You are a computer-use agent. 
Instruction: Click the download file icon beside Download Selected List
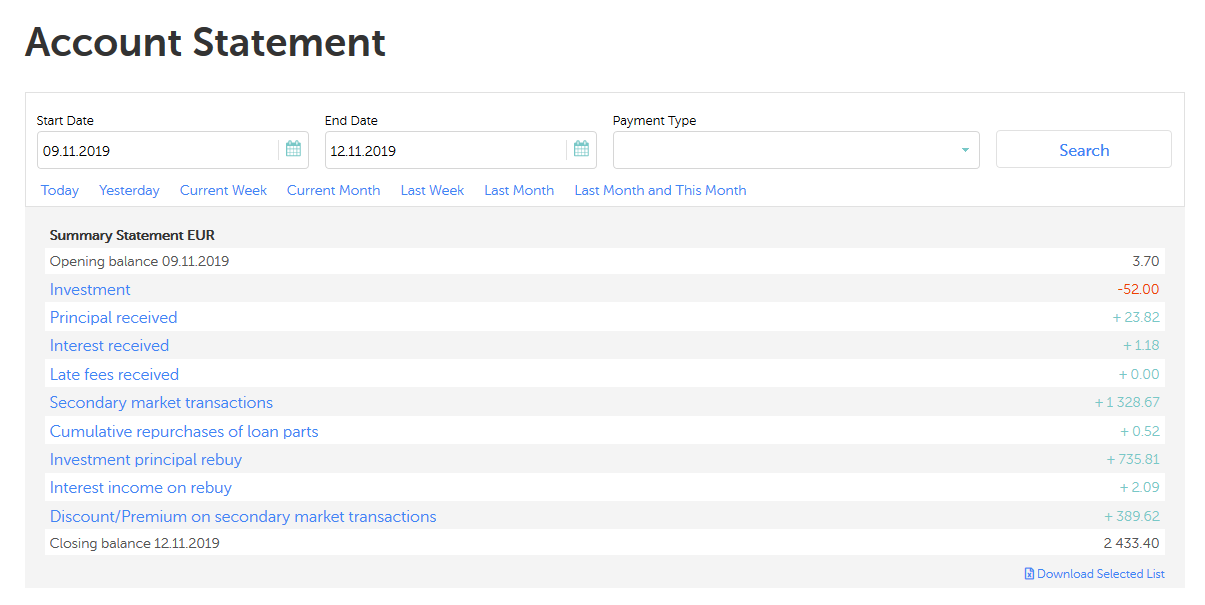pyautogui.click(x=1029, y=574)
